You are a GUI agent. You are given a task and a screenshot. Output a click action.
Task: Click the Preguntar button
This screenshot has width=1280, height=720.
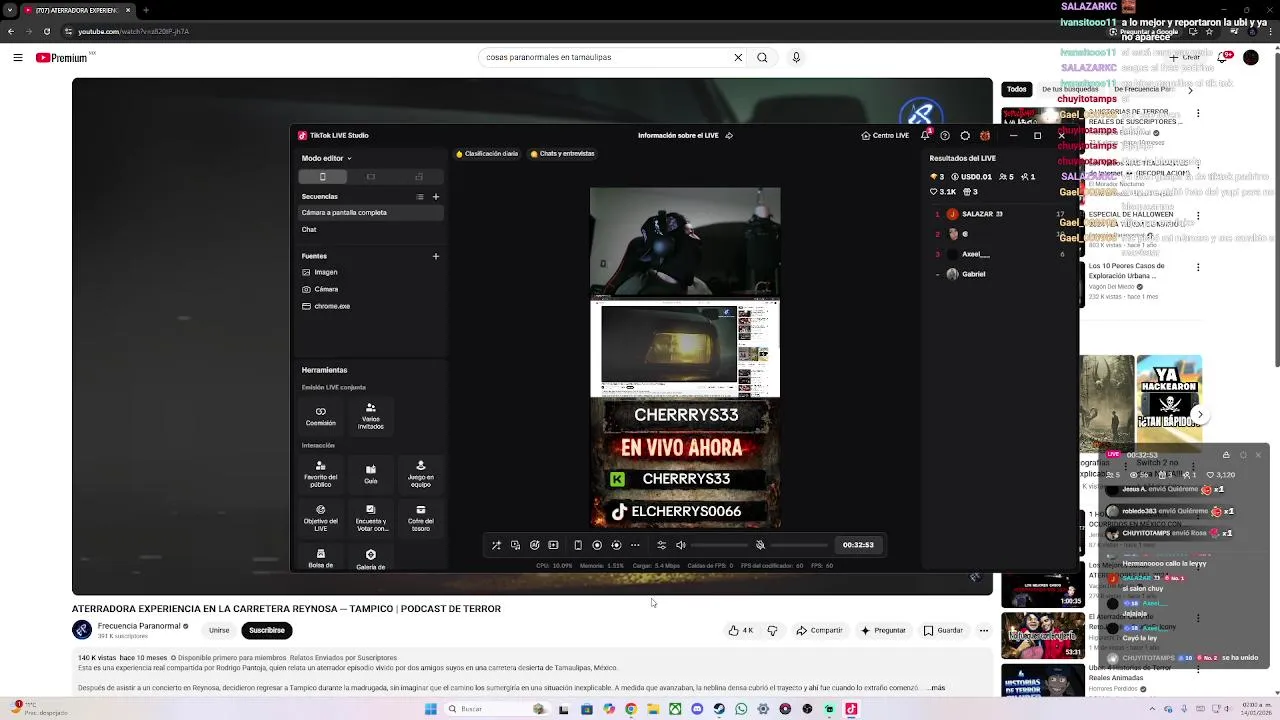click(882, 630)
